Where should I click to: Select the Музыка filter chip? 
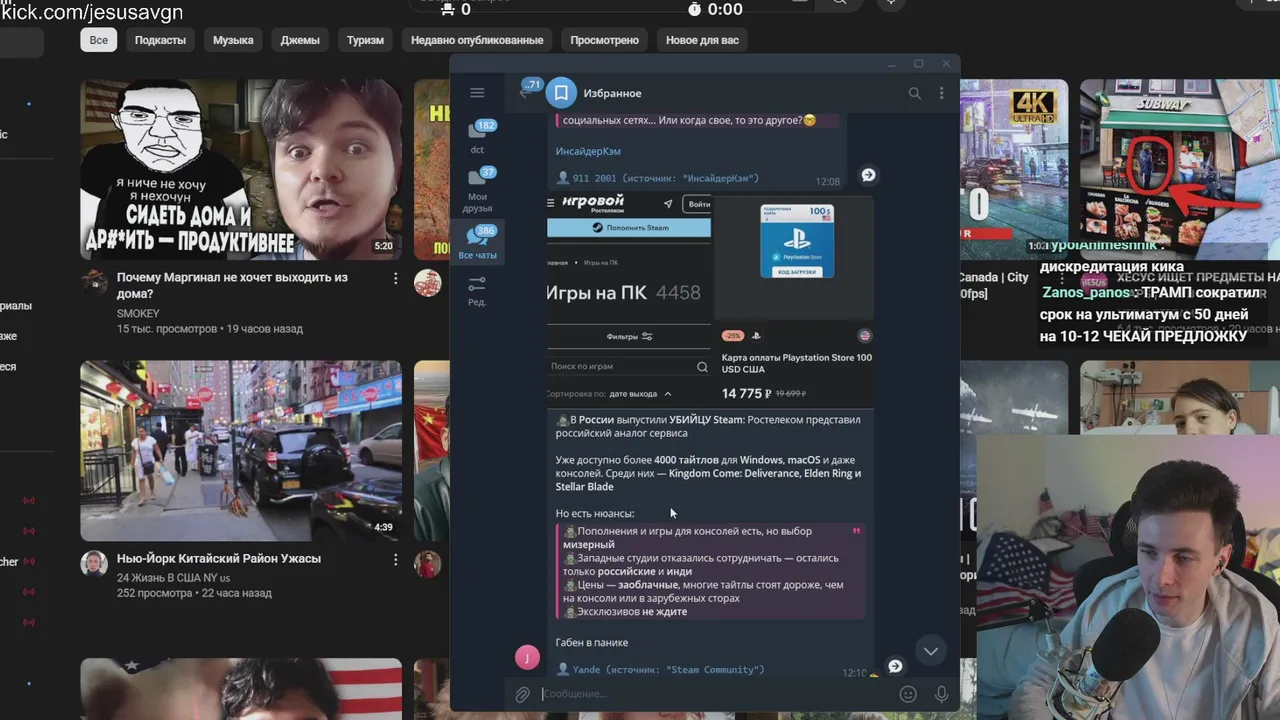(x=233, y=40)
